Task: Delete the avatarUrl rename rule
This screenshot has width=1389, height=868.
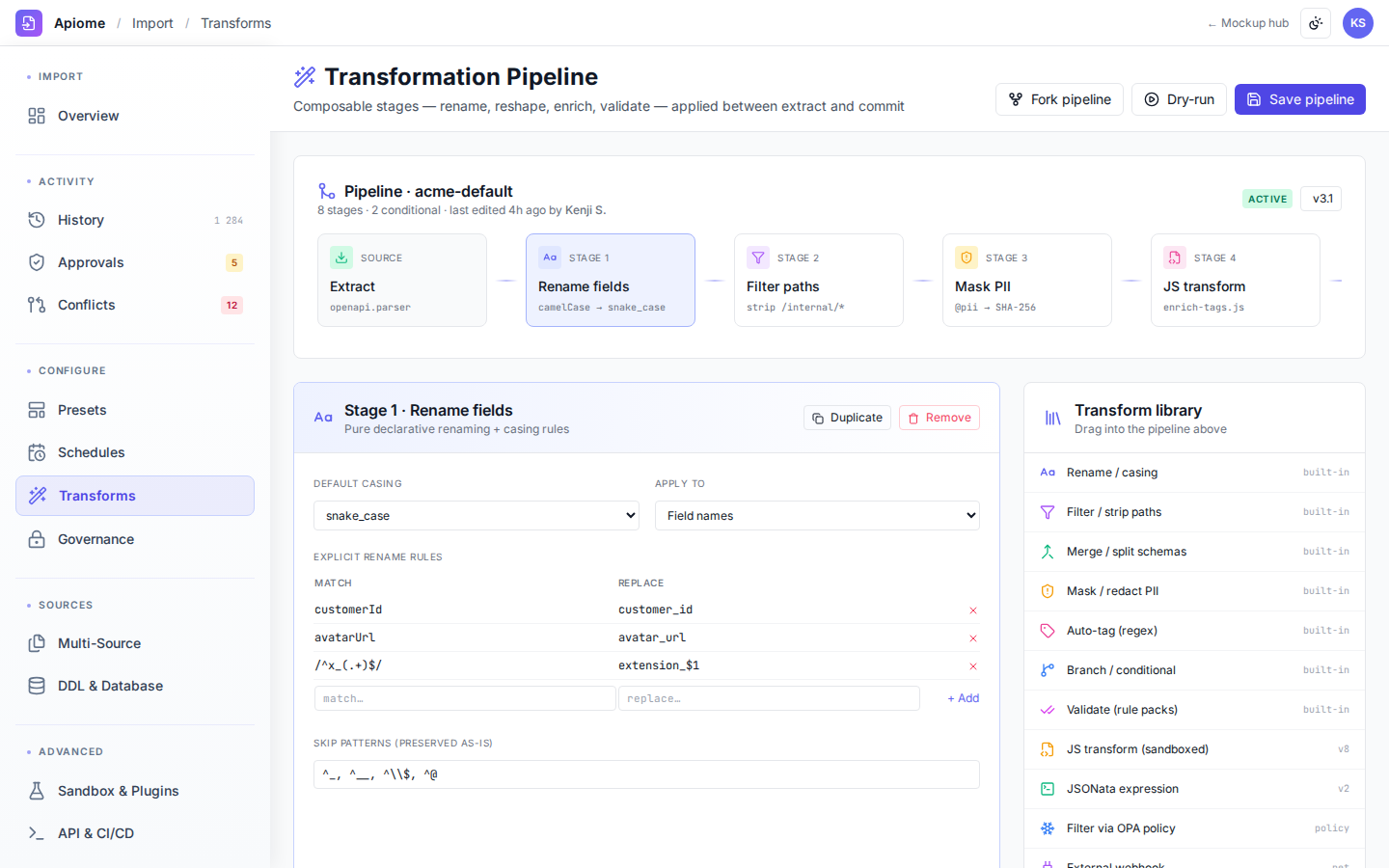Action: pos(973,638)
